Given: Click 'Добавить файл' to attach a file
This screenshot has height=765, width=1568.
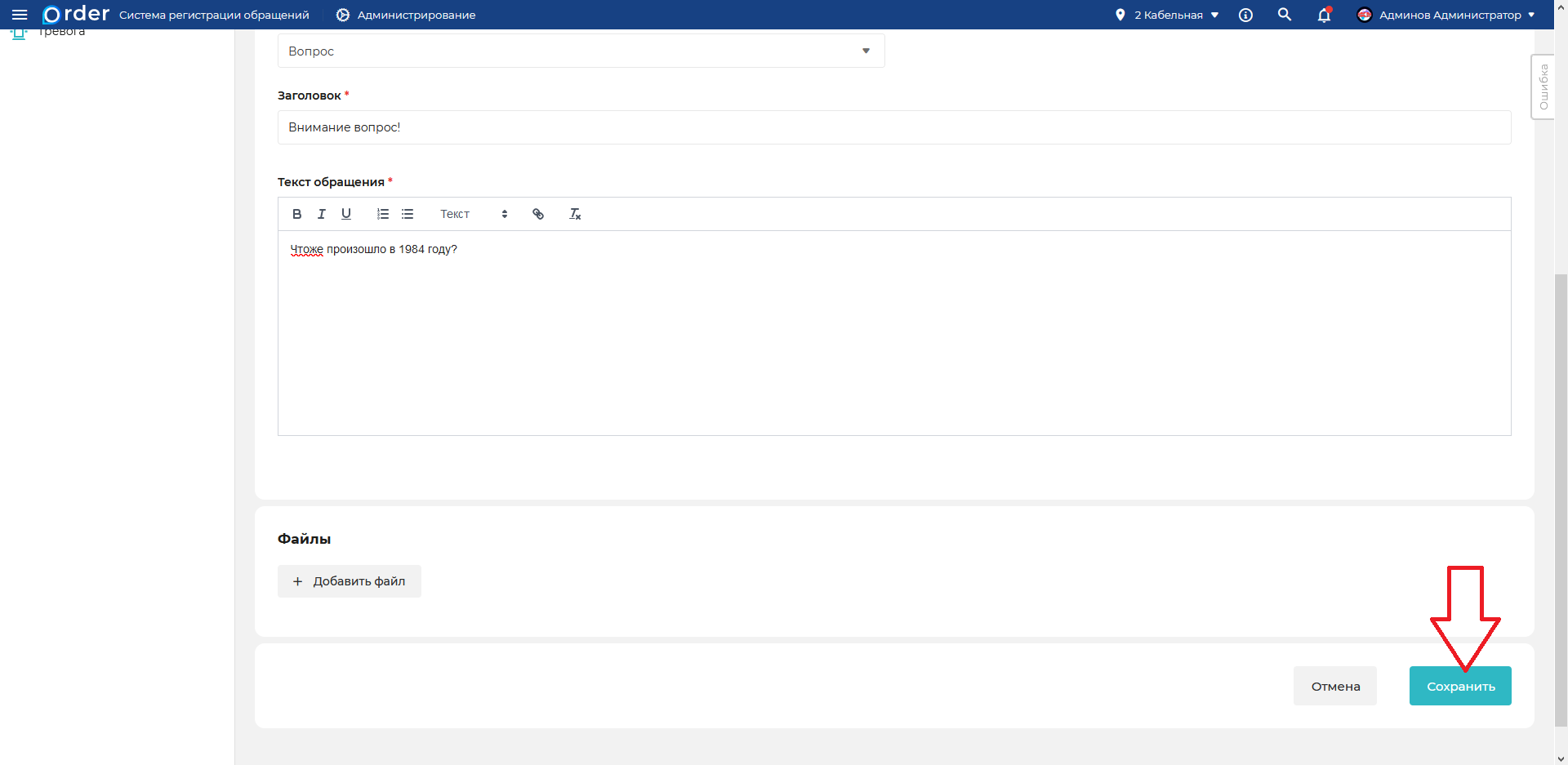Looking at the screenshot, I should [350, 581].
